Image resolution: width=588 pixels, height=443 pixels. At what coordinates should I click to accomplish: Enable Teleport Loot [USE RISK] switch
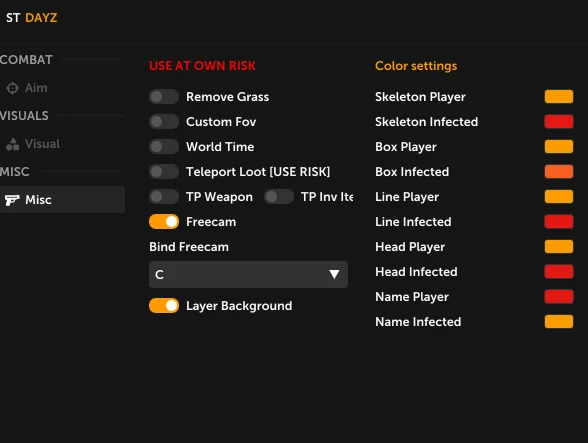pos(164,172)
